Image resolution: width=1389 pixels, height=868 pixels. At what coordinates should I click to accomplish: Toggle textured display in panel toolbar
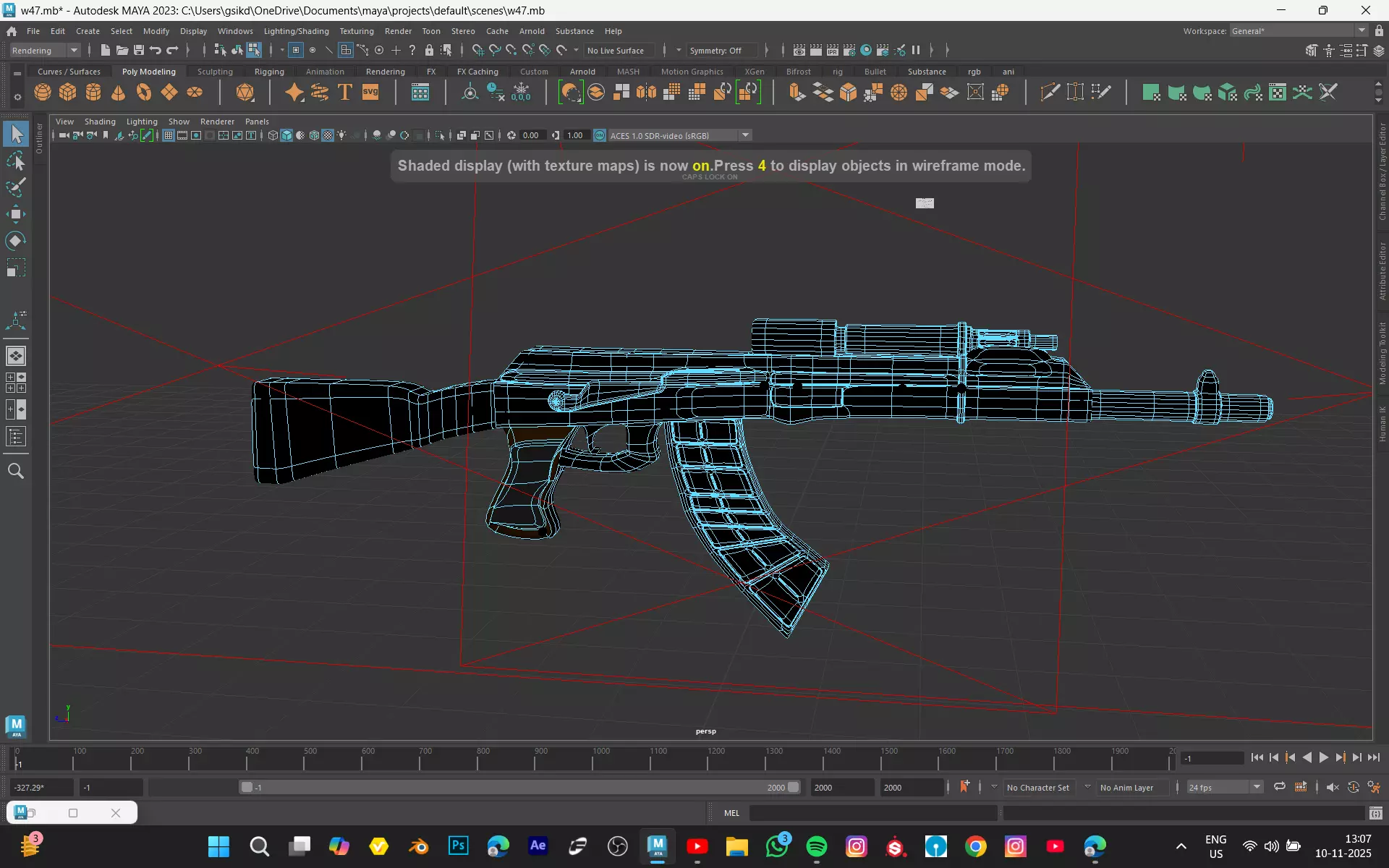328,135
